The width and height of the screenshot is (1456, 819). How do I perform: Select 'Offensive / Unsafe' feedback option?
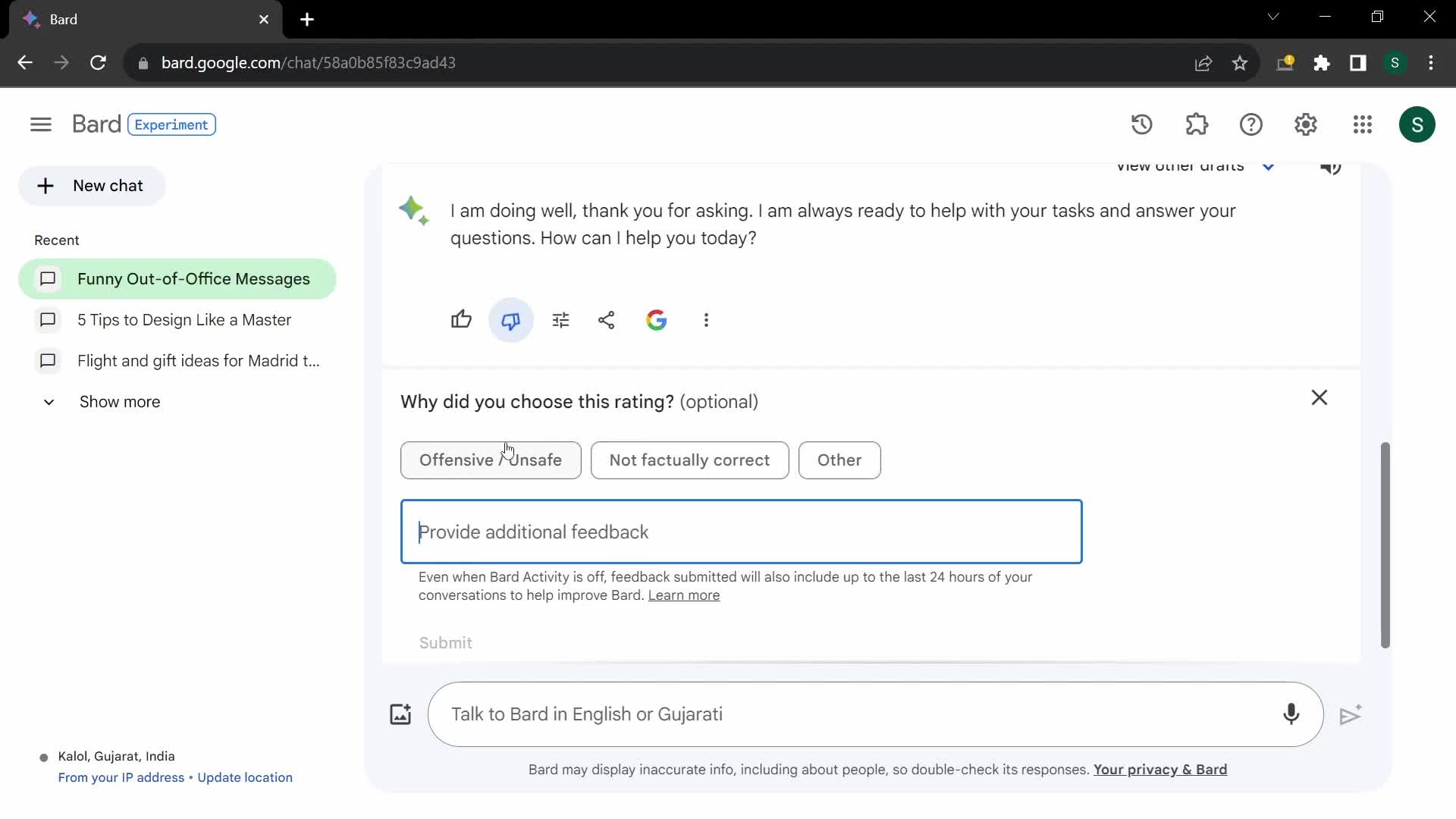click(x=491, y=460)
